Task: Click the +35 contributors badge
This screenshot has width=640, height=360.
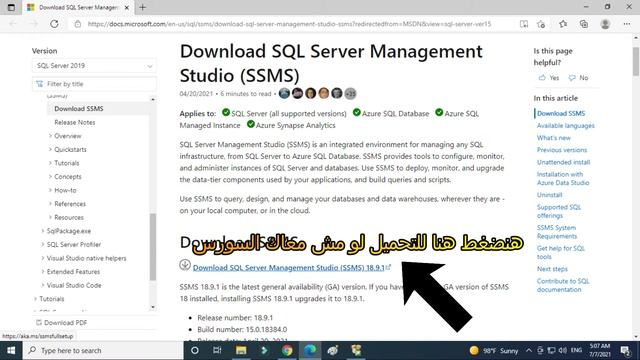Action: (350, 93)
